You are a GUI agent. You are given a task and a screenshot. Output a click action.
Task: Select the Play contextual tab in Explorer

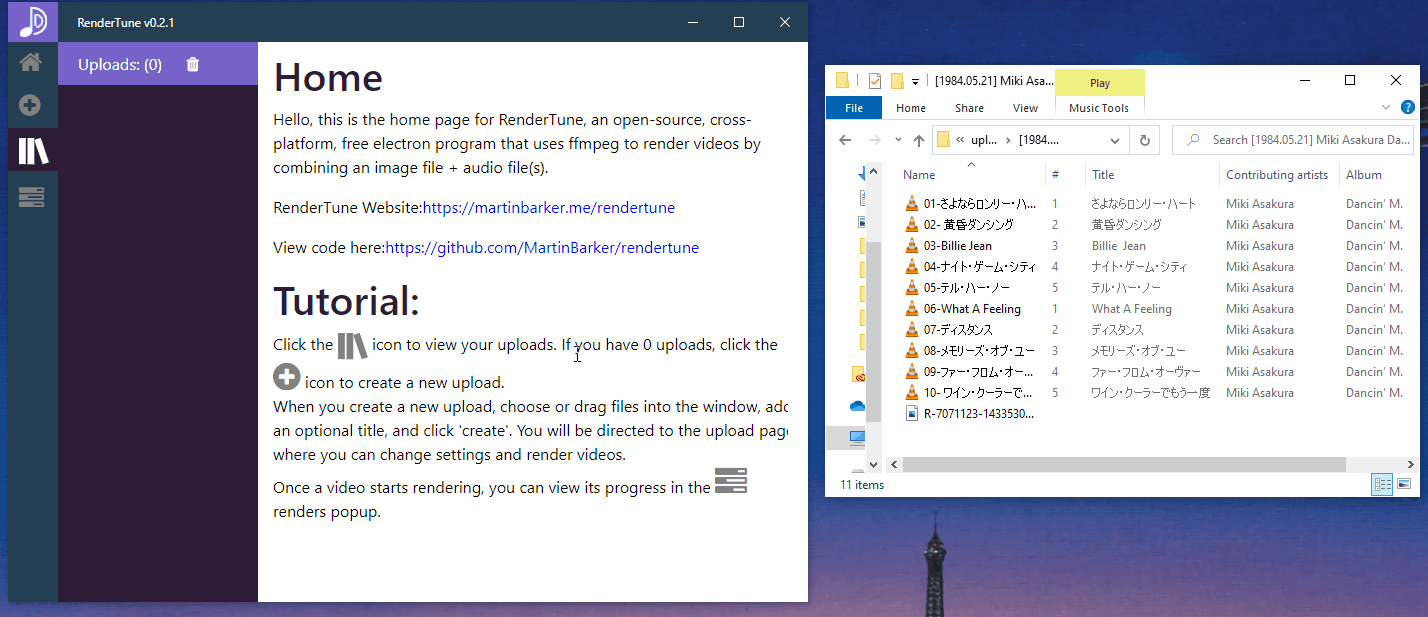pos(1100,83)
